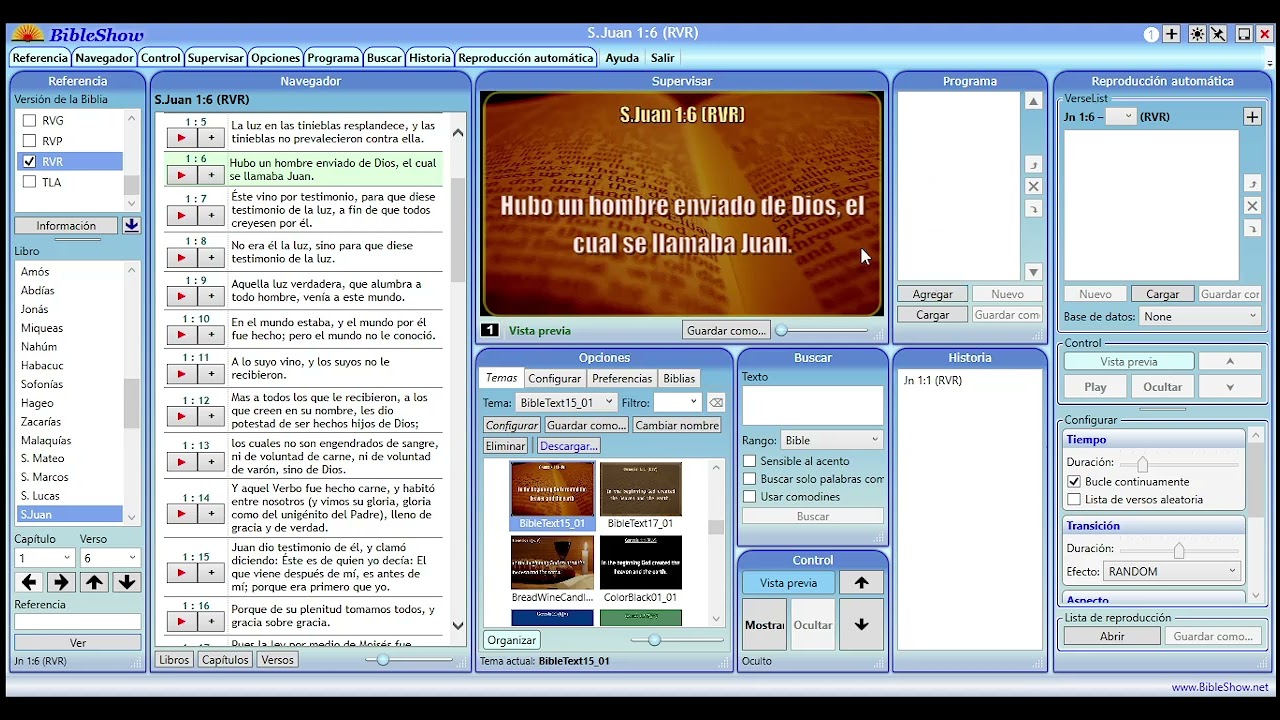Play verse 1:12 in Navegador

click(x=181, y=416)
